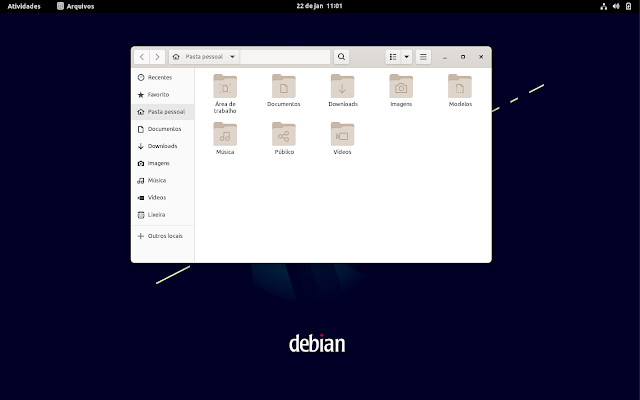Open Lixeira in the sidebar

163,215
